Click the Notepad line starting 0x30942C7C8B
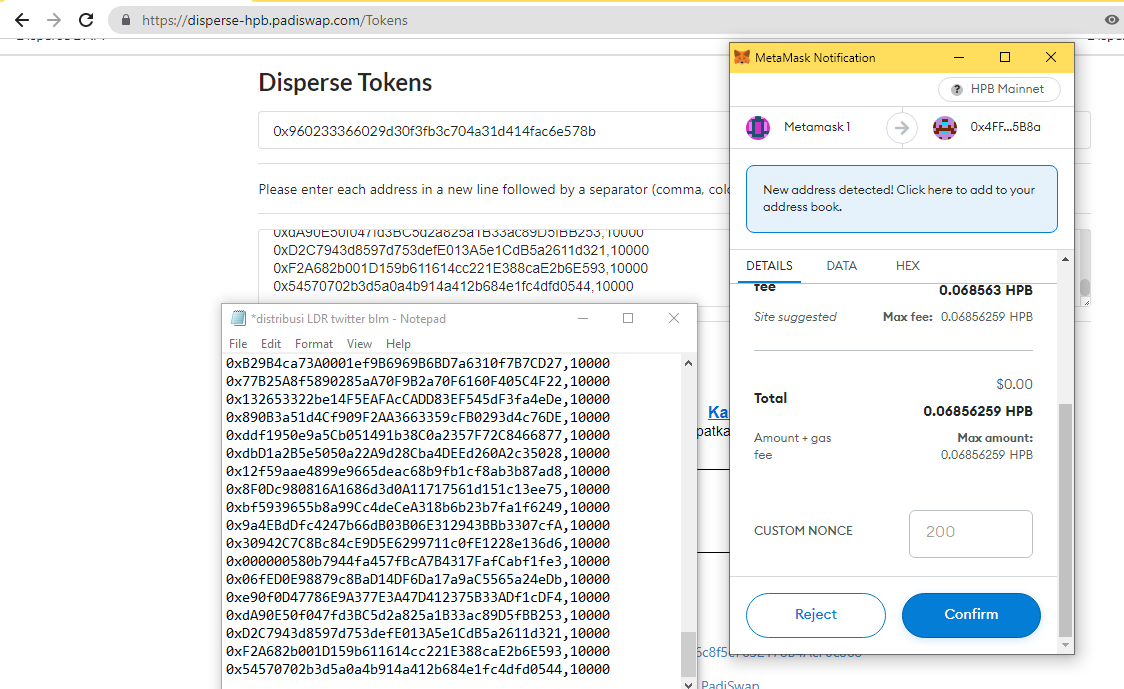 tap(418, 543)
